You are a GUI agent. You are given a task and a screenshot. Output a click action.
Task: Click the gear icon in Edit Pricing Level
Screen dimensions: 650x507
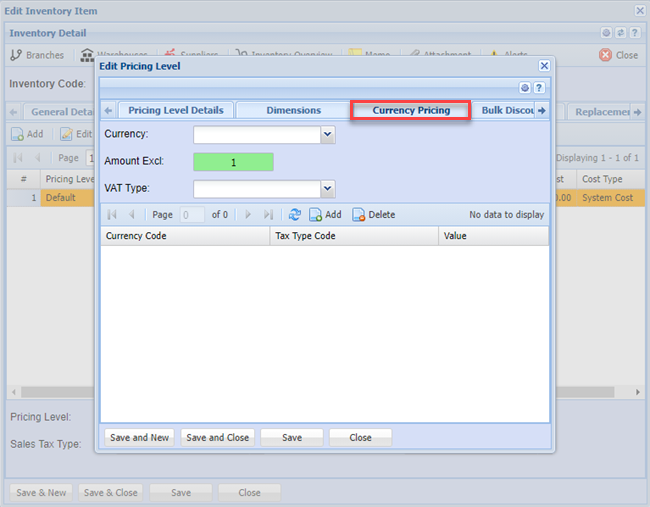coord(525,88)
